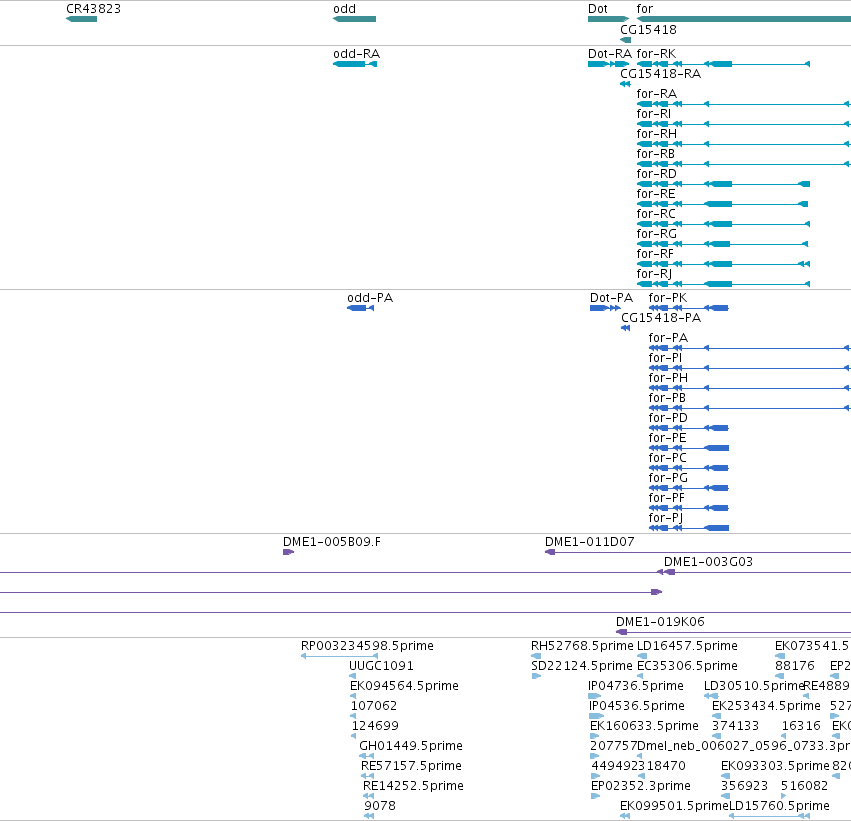The width and height of the screenshot is (851, 821).
Task: Click the for-RC transcript
Action: [x=723, y=224]
